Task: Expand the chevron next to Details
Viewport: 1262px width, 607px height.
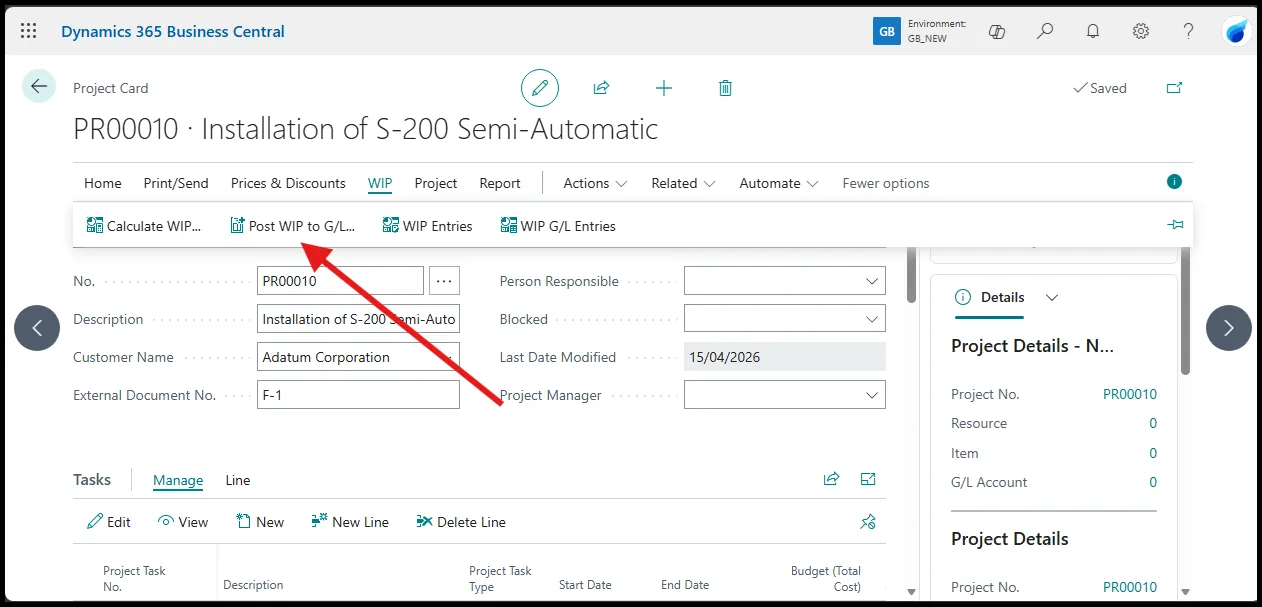Action: [1051, 297]
